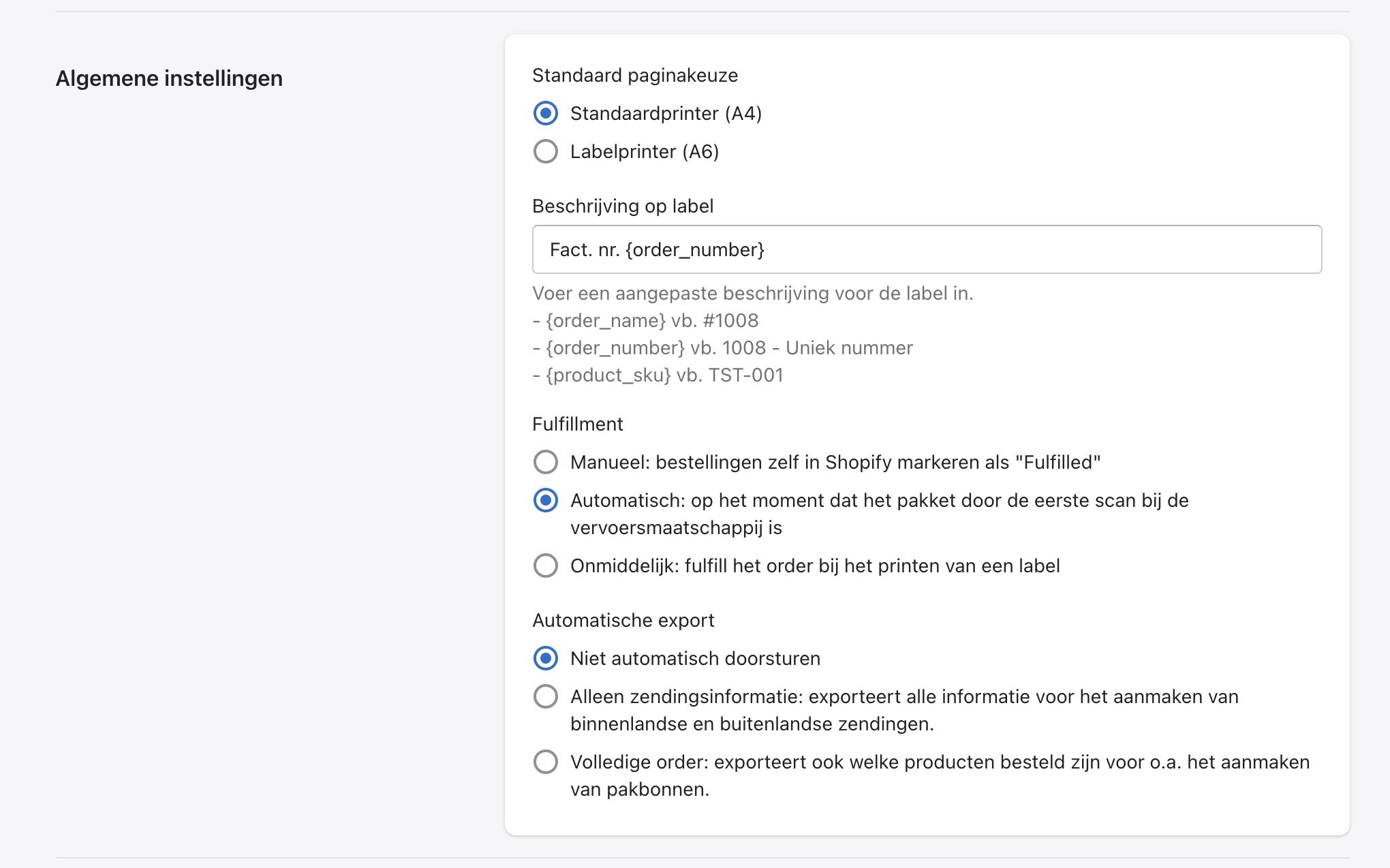Image resolution: width=1390 pixels, height=868 pixels.
Task: Click the {product_sku} example line
Action: 658,374
